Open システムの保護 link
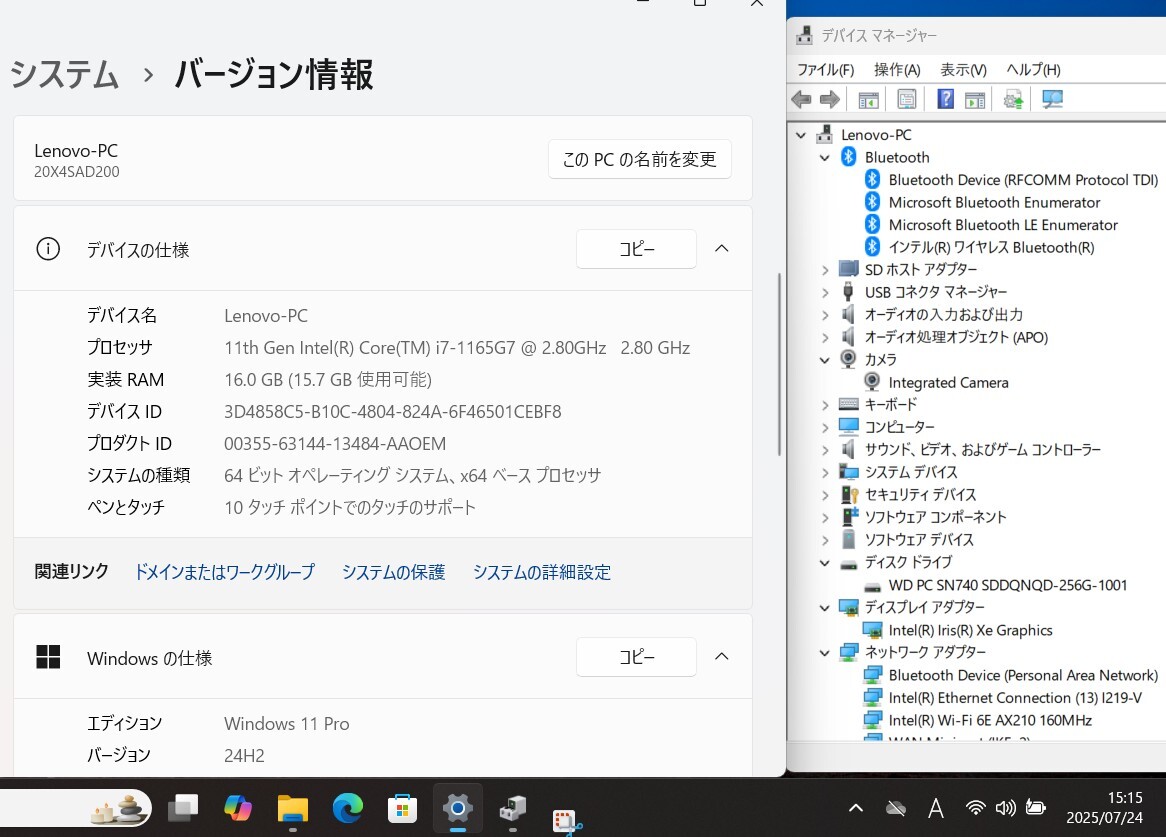This screenshot has height=837, width=1166. pos(393,572)
